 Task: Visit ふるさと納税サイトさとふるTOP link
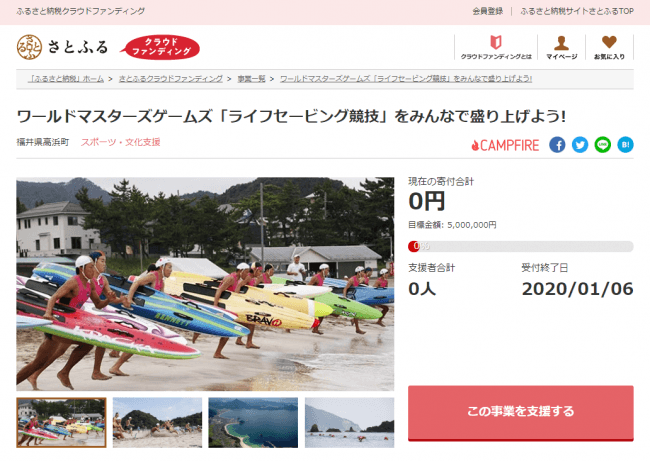577,11
